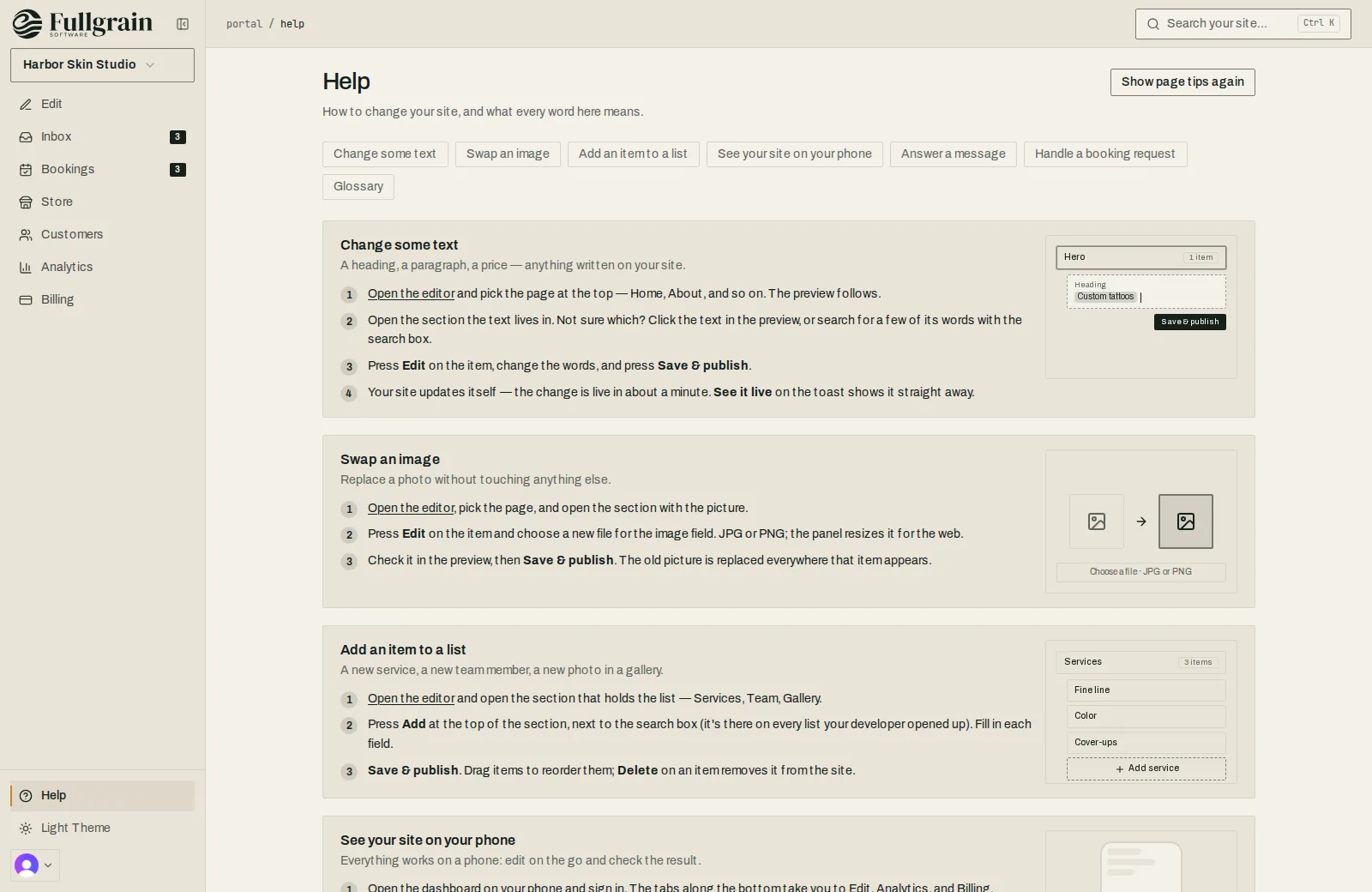Select See your site on your phone chip
The image size is (1372, 892).
pos(795,154)
